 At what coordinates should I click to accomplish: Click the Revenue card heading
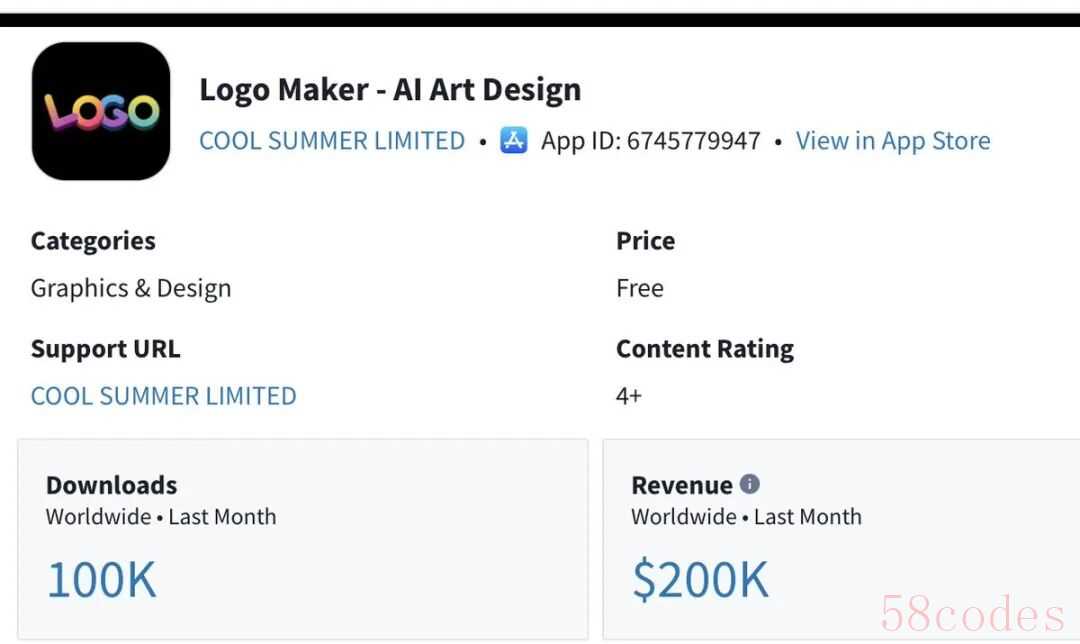coord(682,485)
